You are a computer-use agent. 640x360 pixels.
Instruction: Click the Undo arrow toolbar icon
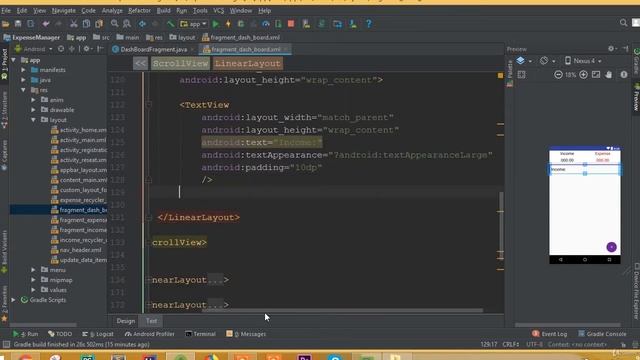45,24
